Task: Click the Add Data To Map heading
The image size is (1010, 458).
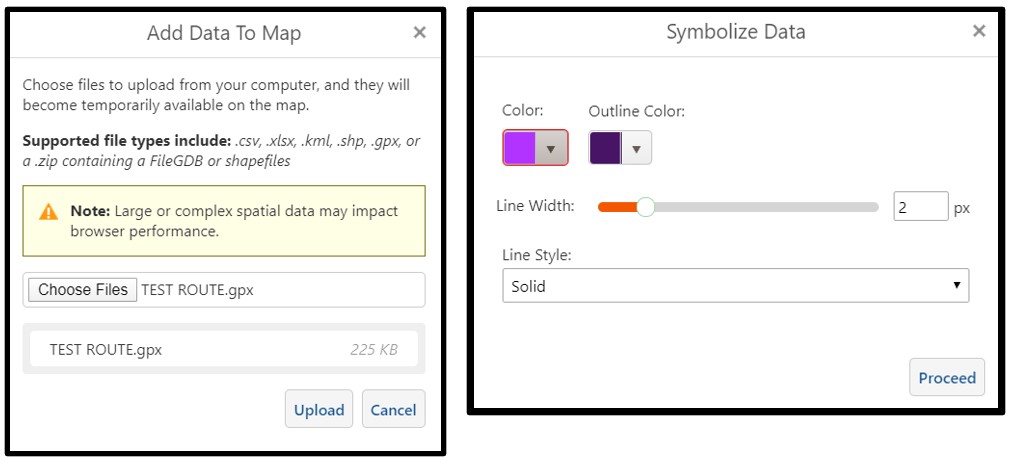Action: click(223, 33)
